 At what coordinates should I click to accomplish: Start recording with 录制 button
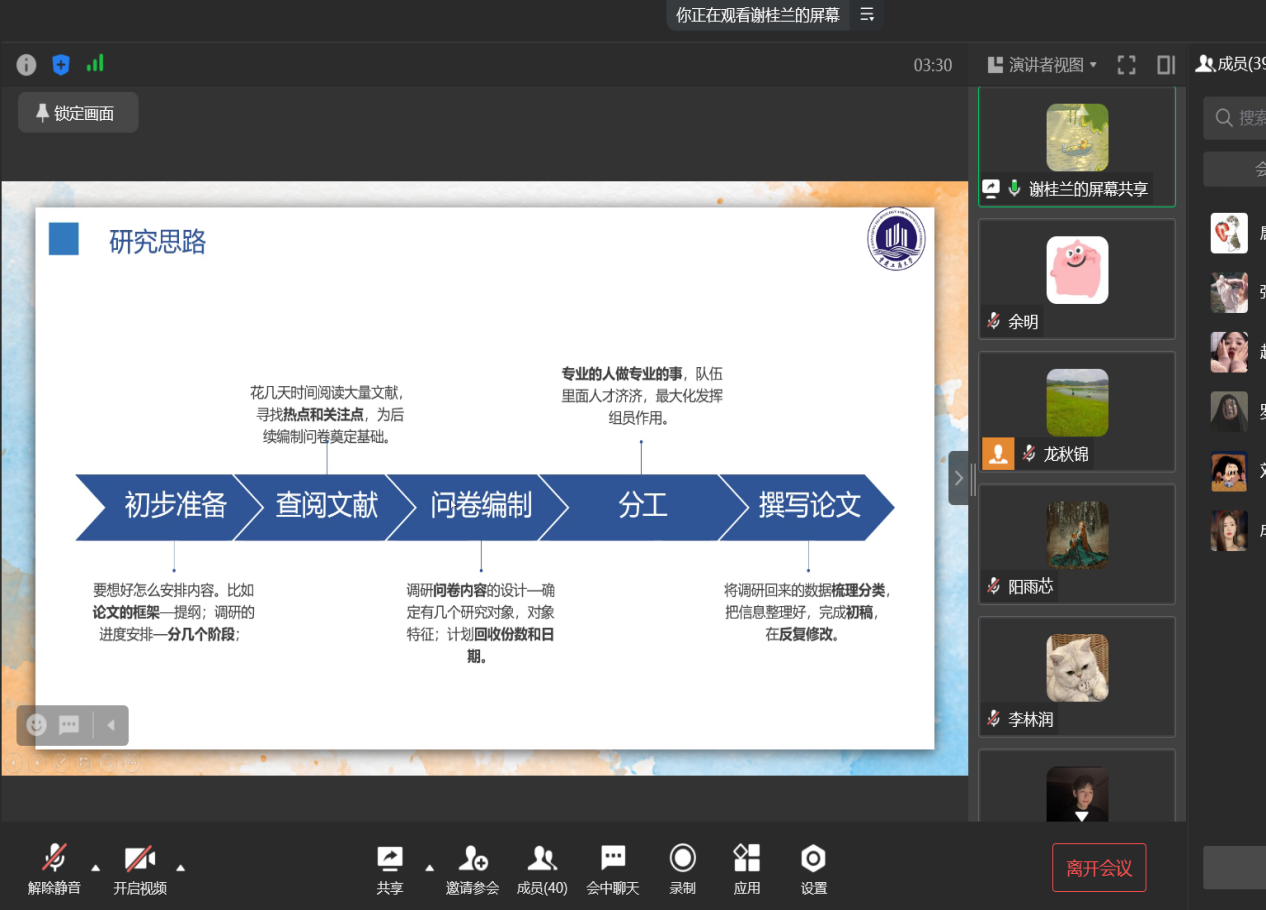click(682, 868)
